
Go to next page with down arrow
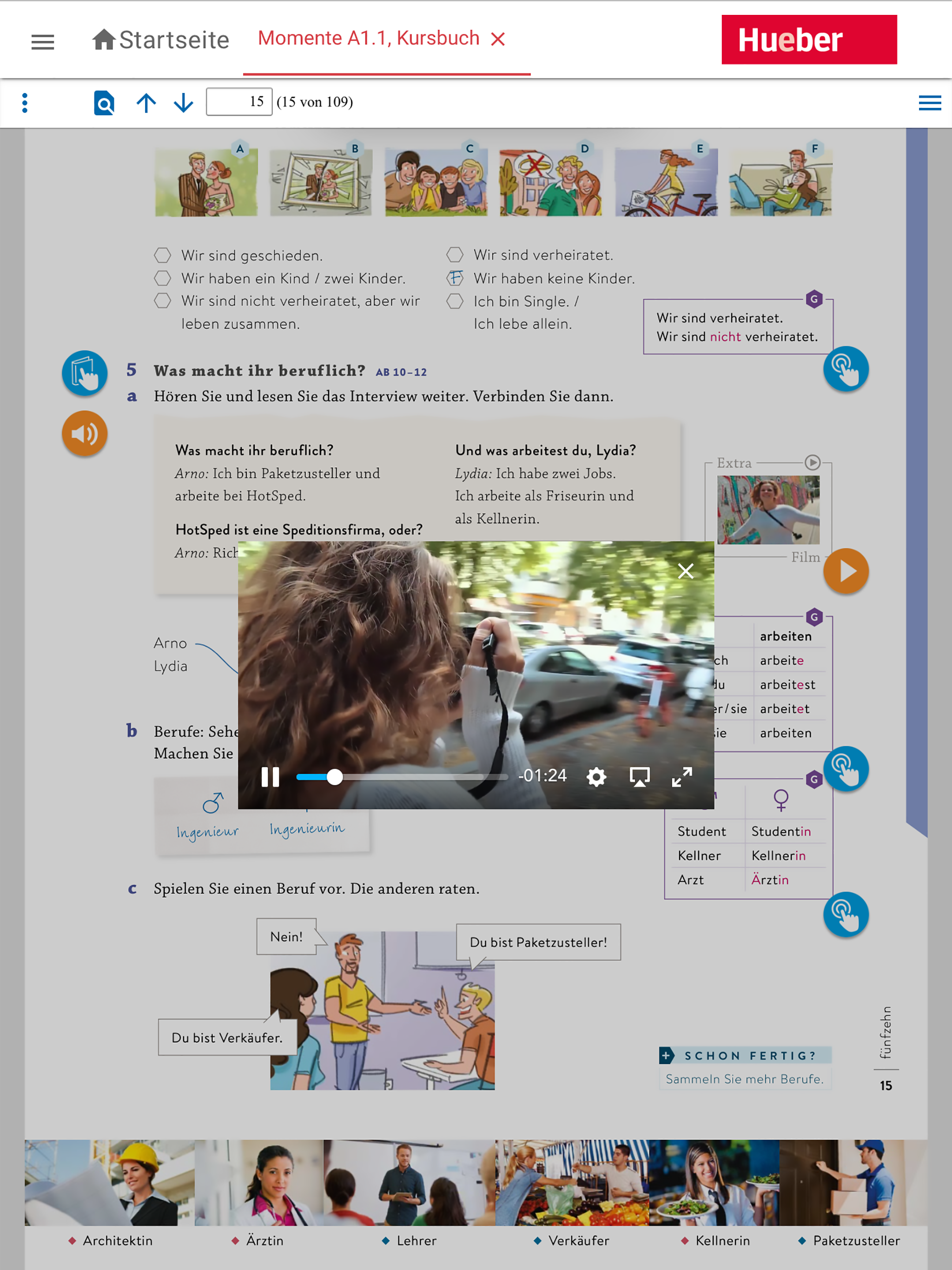tap(184, 103)
